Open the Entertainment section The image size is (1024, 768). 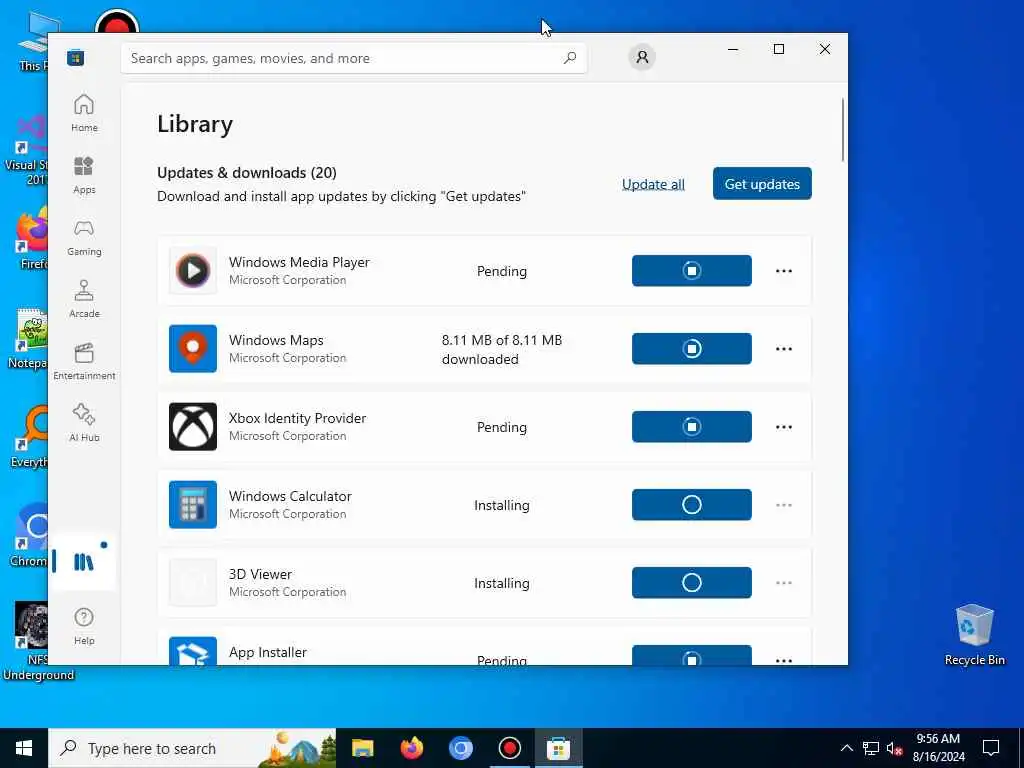84,361
